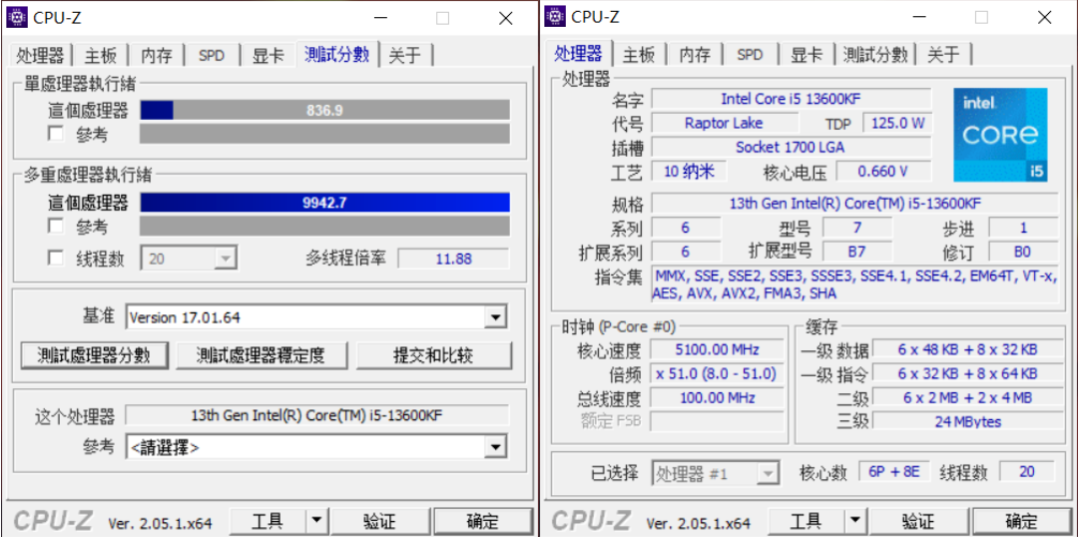Click 工艺 value 10 纳米

[x=689, y=171]
